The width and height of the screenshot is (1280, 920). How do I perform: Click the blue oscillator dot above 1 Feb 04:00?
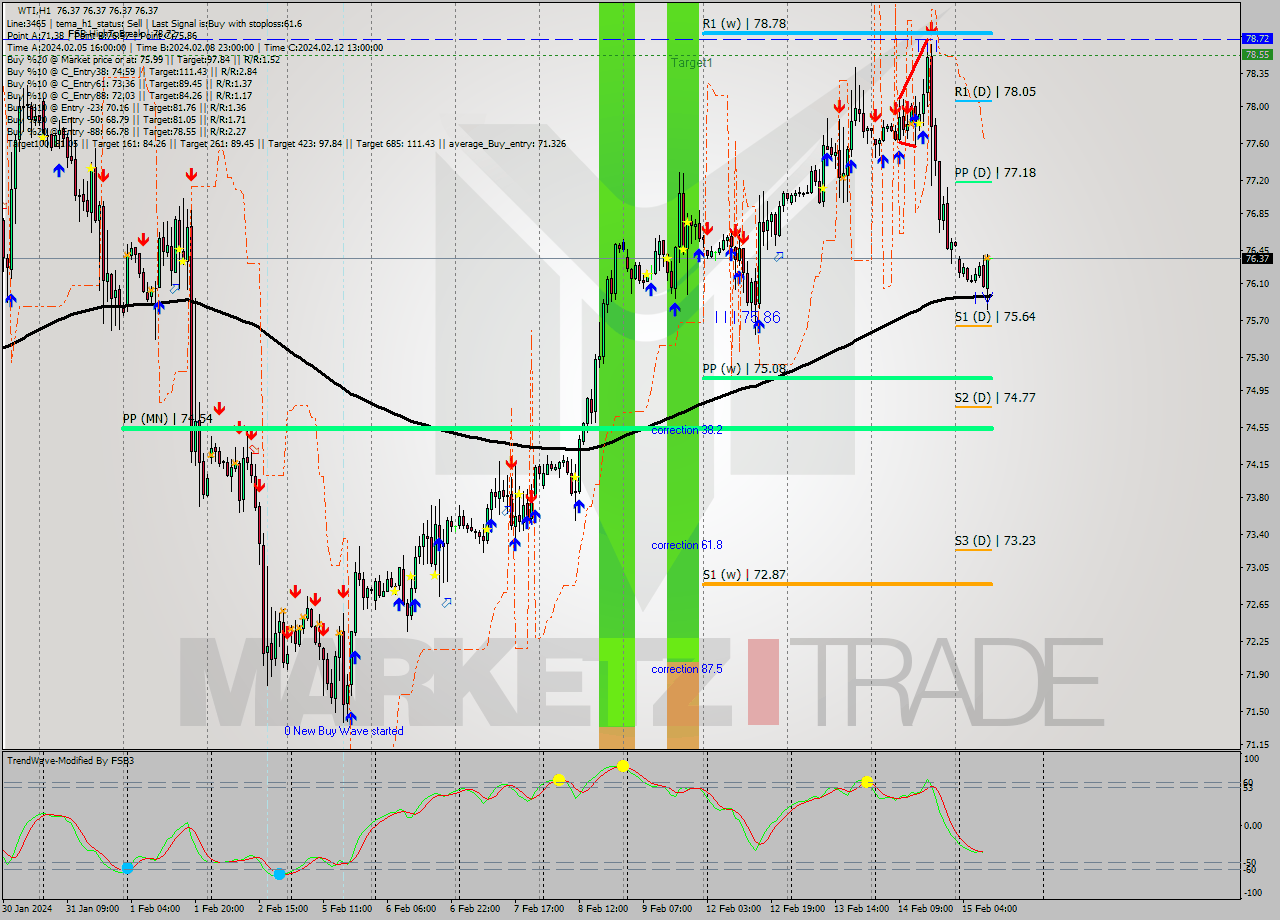click(x=127, y=868)
